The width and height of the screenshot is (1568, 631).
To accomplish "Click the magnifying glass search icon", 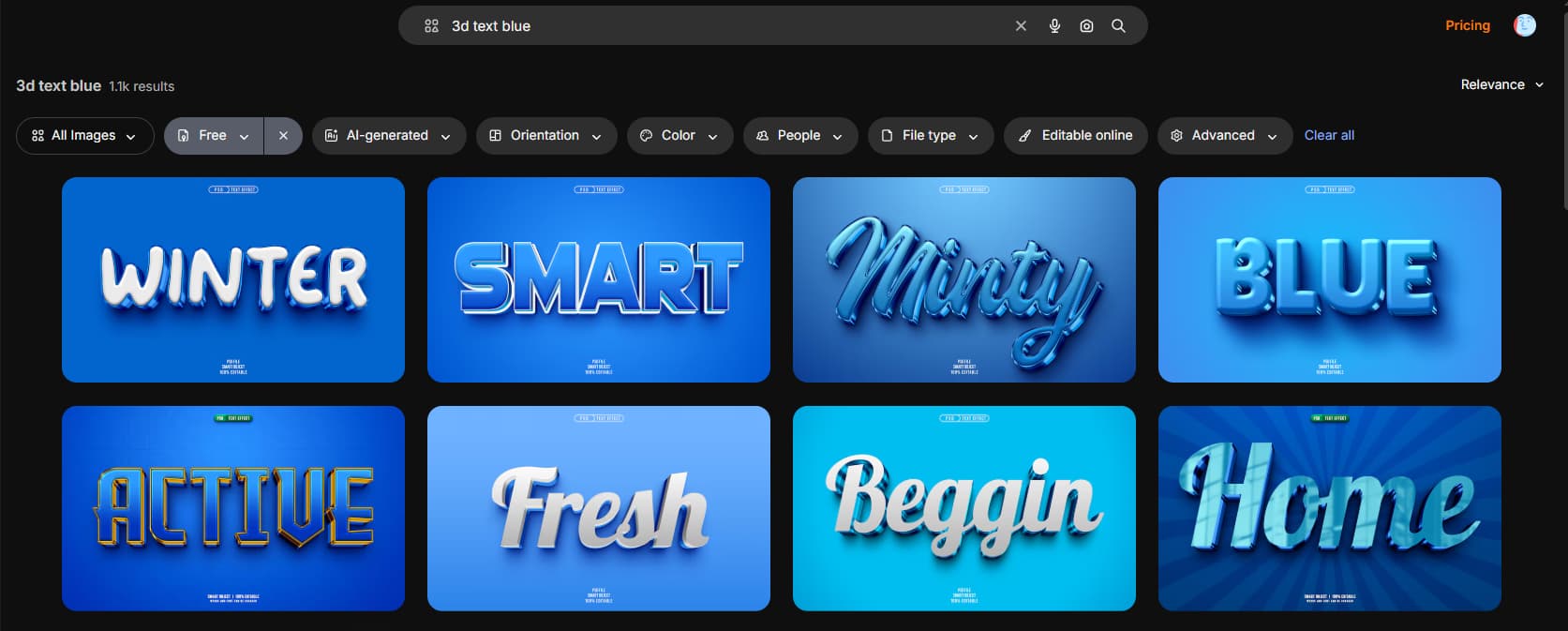I will tap(1118, 26).
